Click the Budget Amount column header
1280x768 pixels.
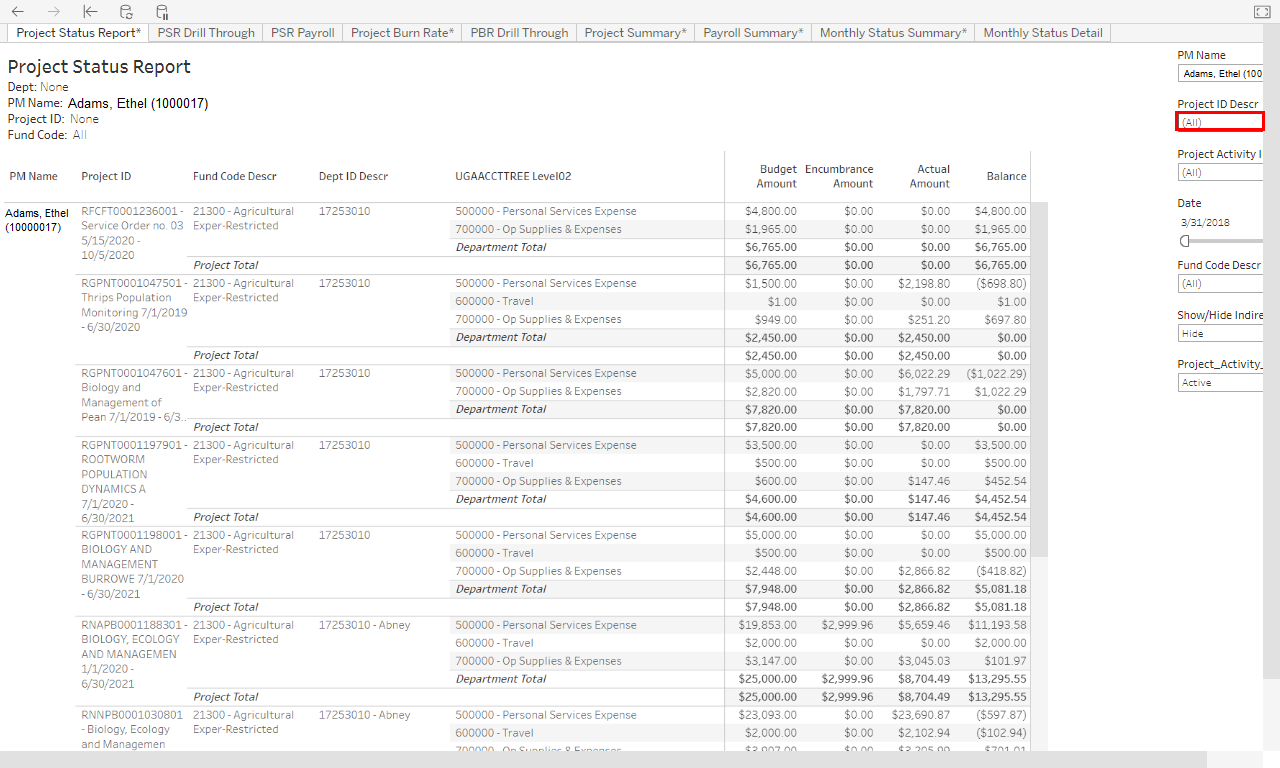777,176
